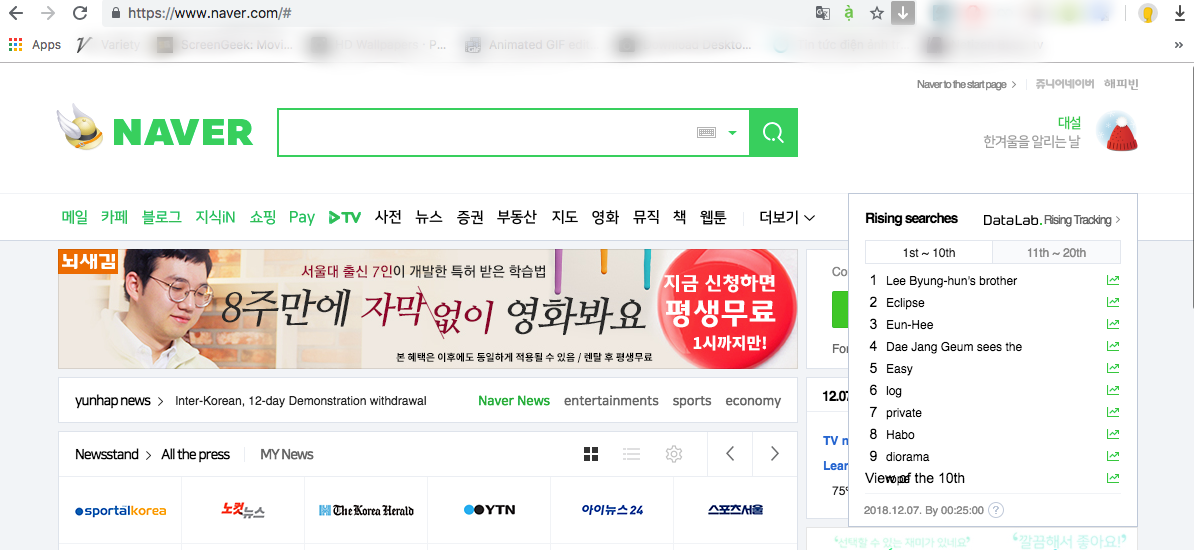1194x550 pixels.
Task: Open the 쥬니어네이버 link
Action: tap(1065, 84)
